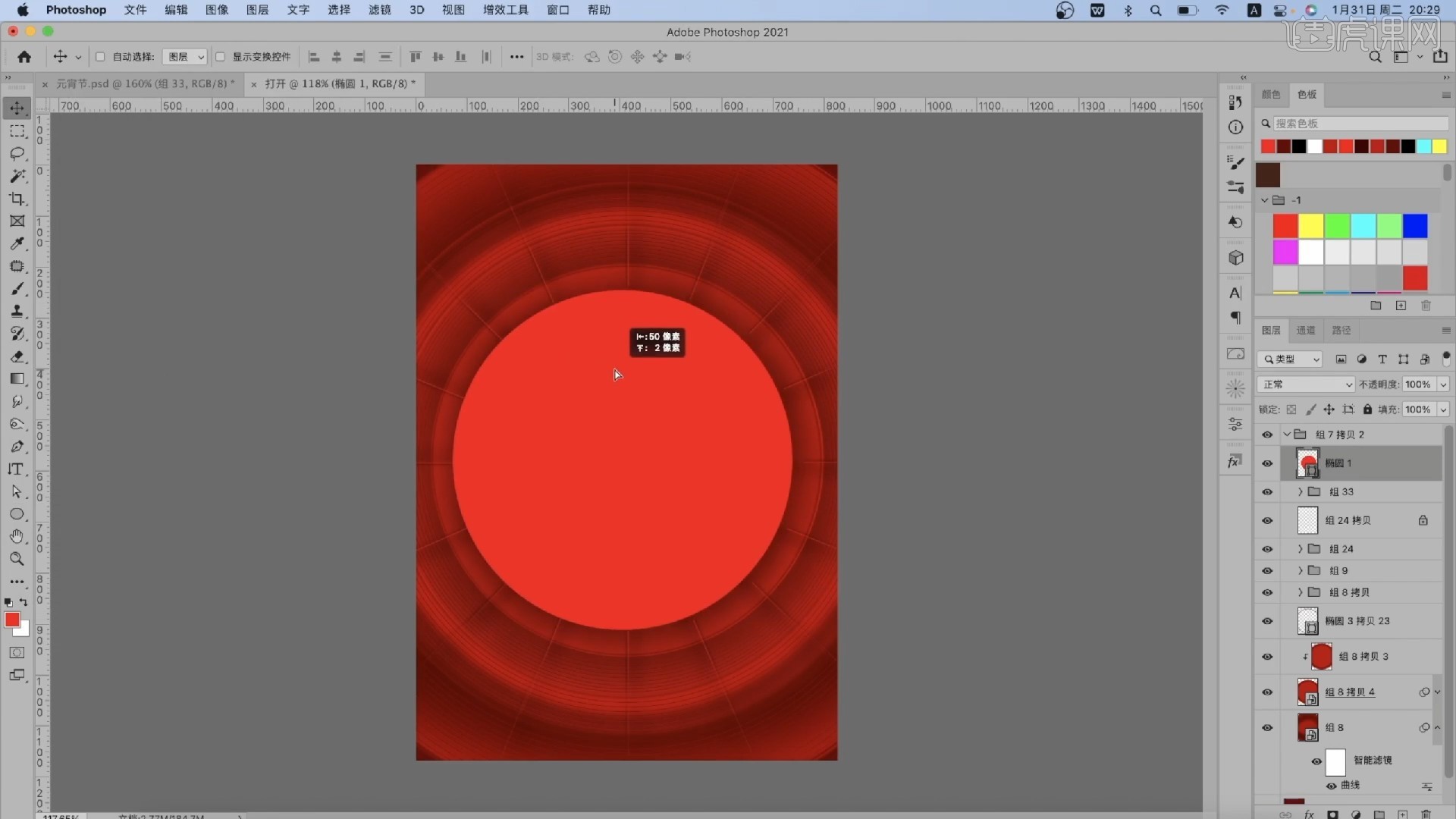Screen dimensions: 1456x819
Task: Click create new swatch group folder button
Action: (x=1376, y=306)
